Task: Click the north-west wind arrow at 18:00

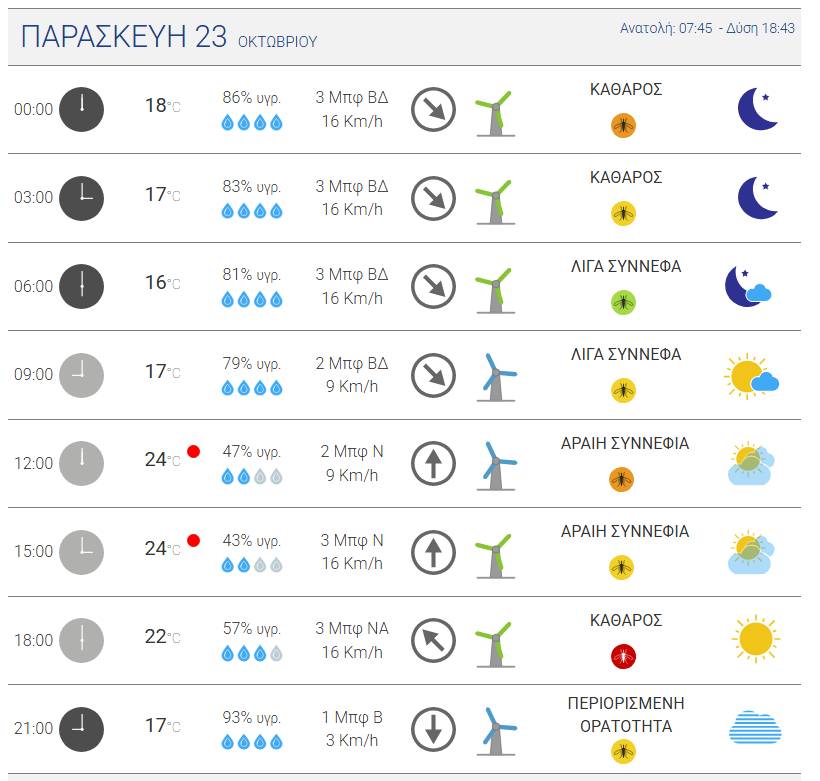Action: 433,640
